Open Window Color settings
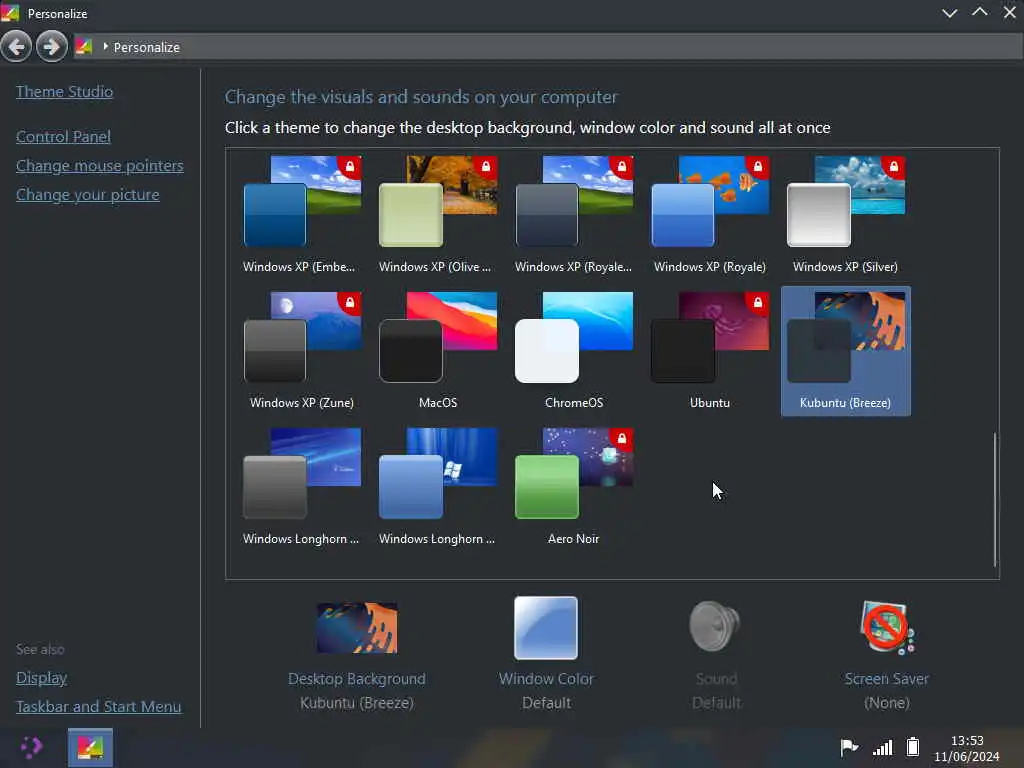 point(546,656)
